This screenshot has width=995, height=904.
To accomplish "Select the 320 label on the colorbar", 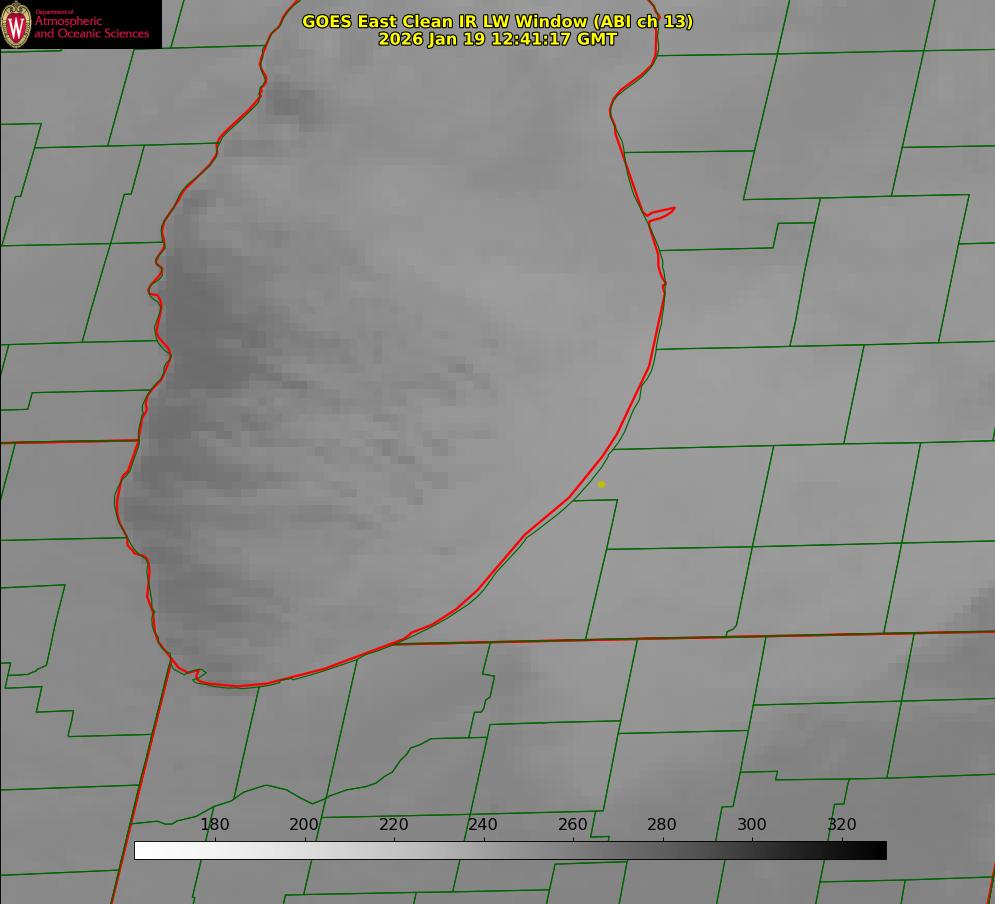I will point(841,825).
